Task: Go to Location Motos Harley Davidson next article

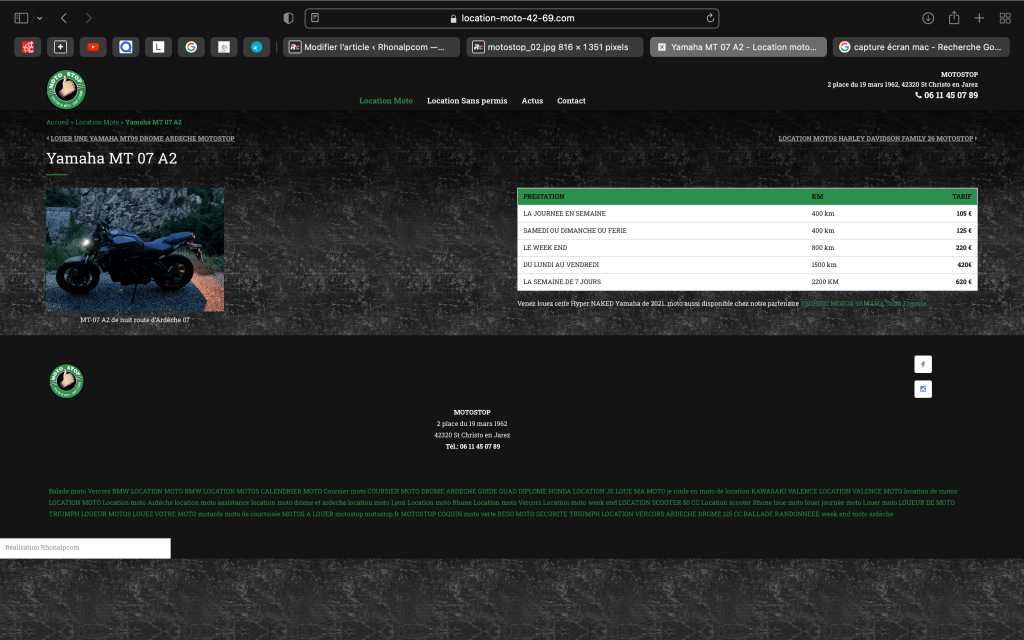Action: (x=875, y=138)
